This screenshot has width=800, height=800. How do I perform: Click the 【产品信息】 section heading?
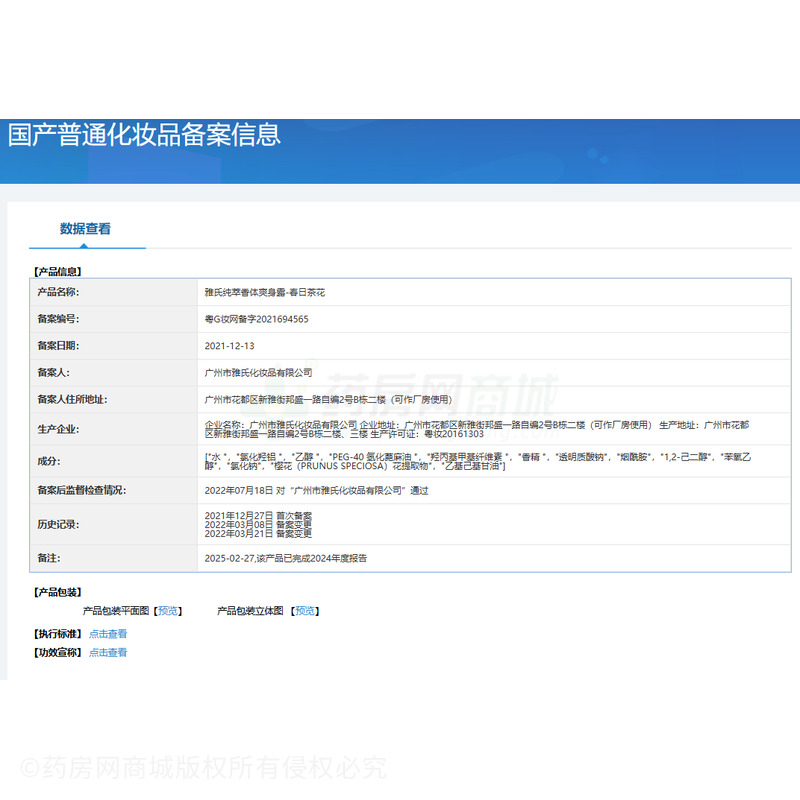(58, 272)
